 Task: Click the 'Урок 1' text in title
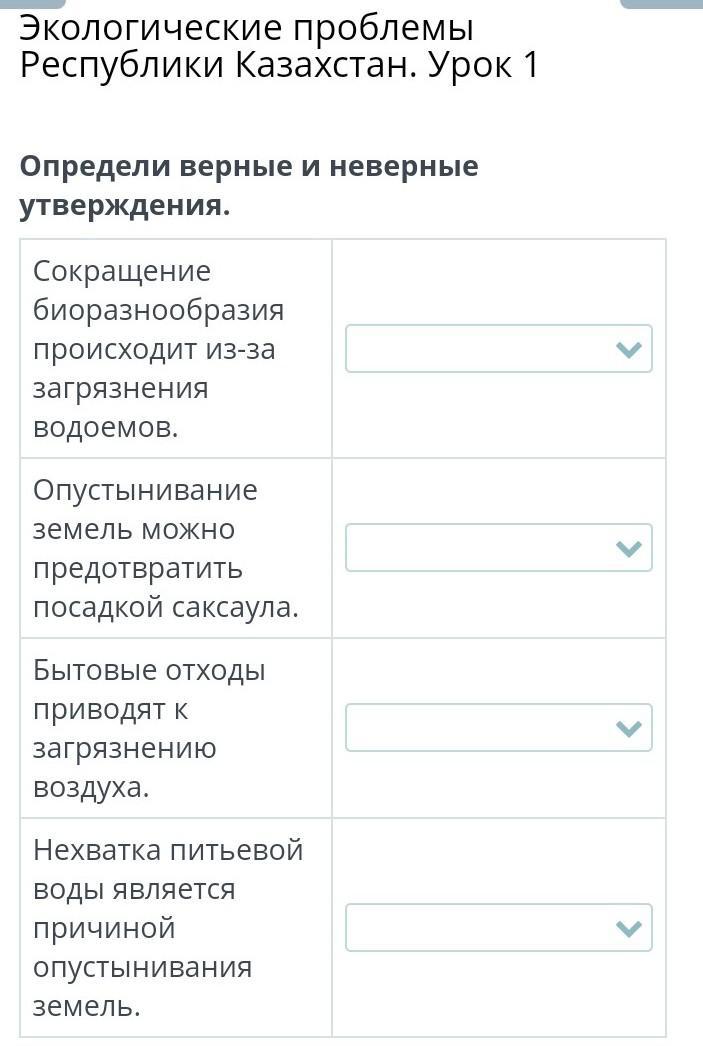click(x=483, y=65)
